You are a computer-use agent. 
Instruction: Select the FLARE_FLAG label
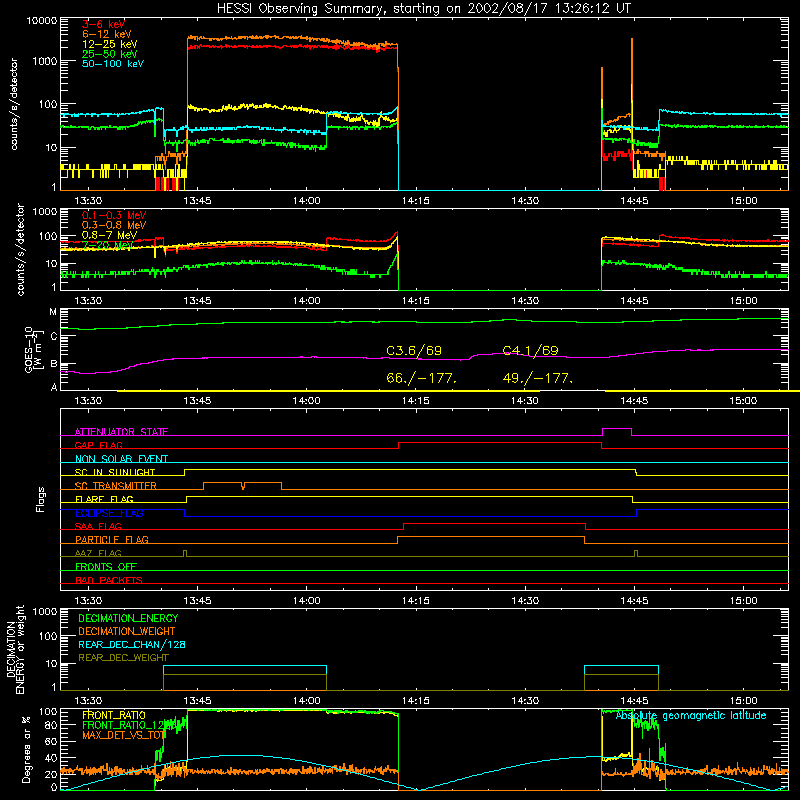point(104,499)
